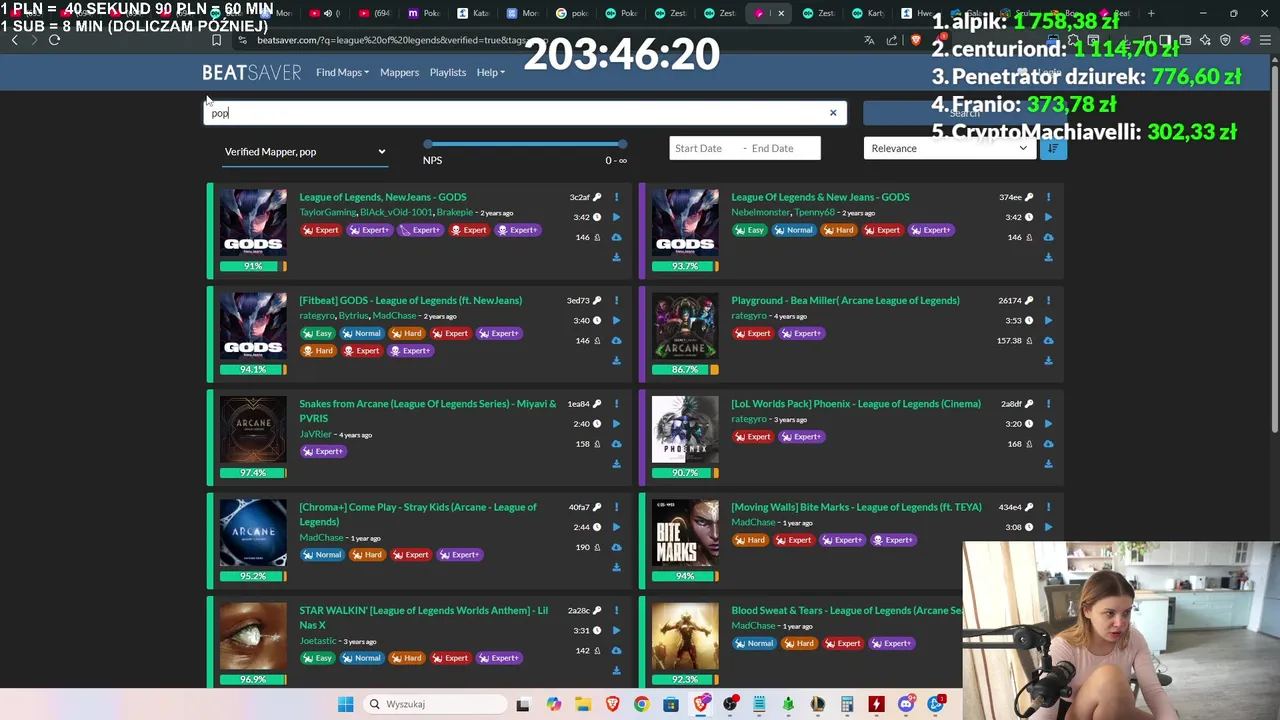The image size is (1280, 720).
Task: Preview the Playground - Bea Miller map
Action: 1048,320
